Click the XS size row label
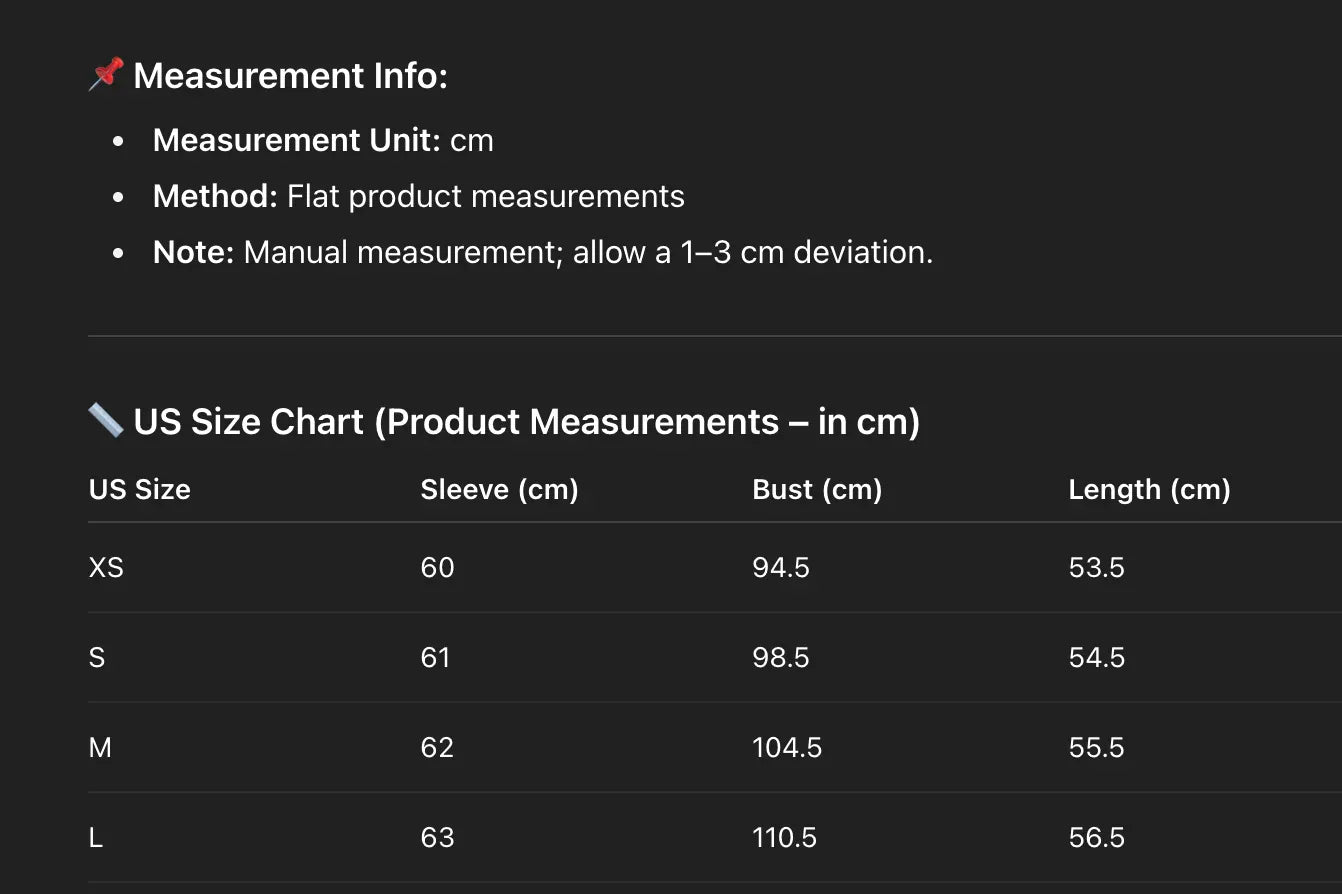Screen dimensions: 1342x894 click(106, 567)
